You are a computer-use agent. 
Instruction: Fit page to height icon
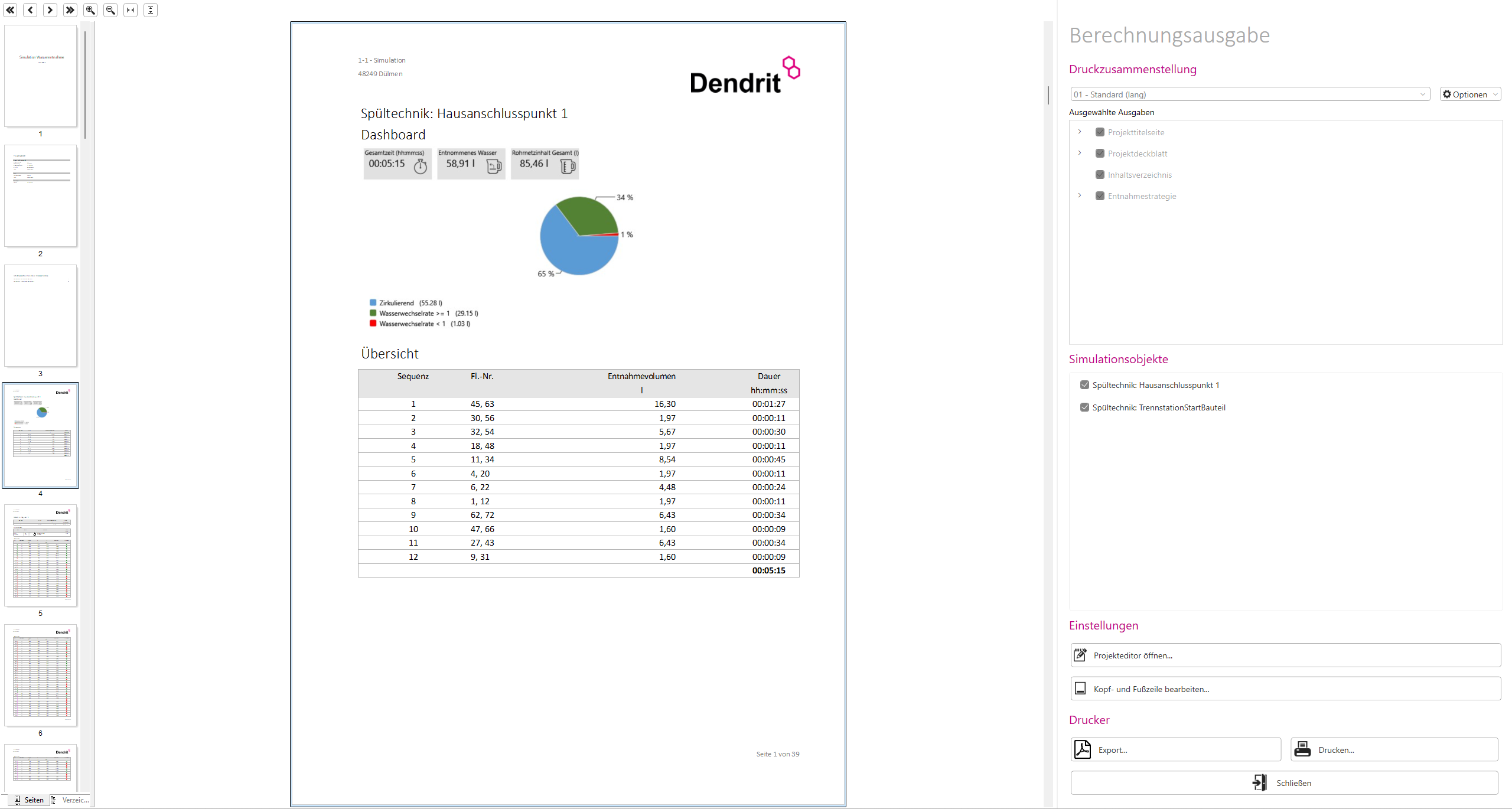[x=151, y=10]
